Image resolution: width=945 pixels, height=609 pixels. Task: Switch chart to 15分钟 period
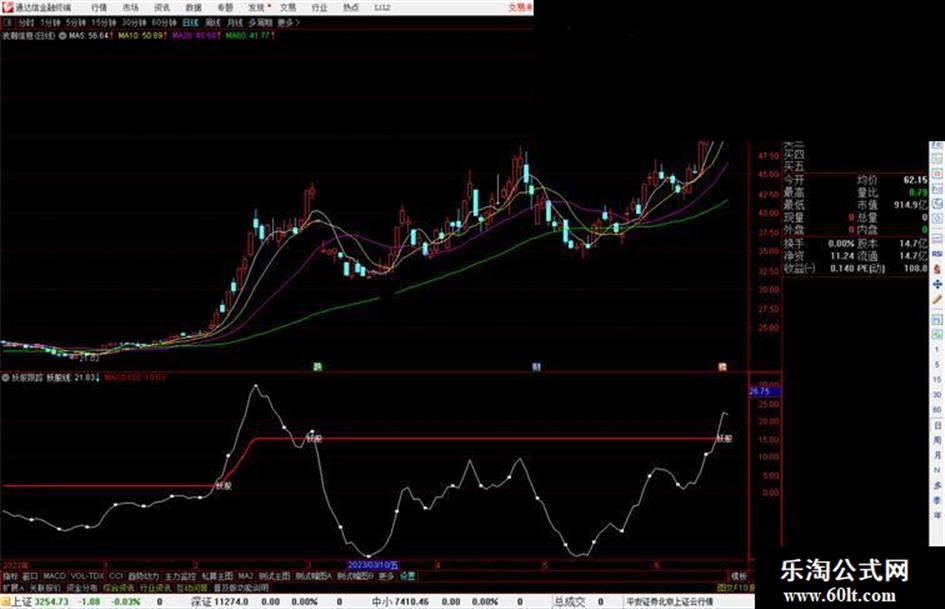[104, 23]
